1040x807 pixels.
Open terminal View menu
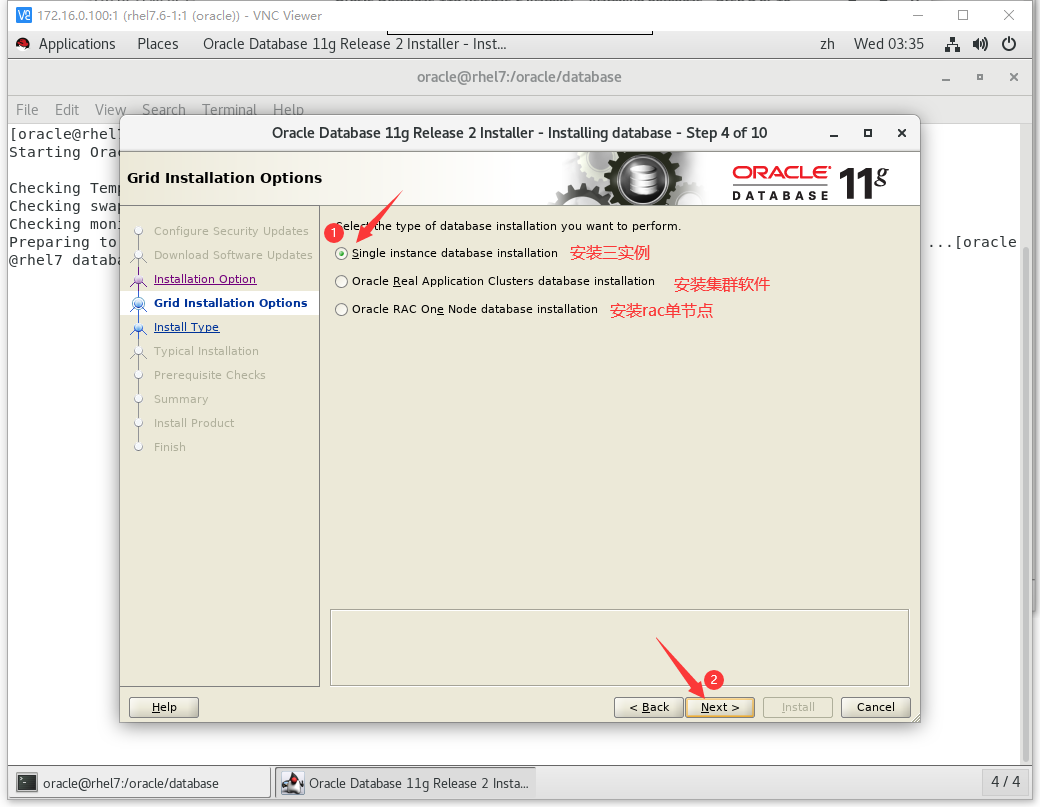(110, 109)
